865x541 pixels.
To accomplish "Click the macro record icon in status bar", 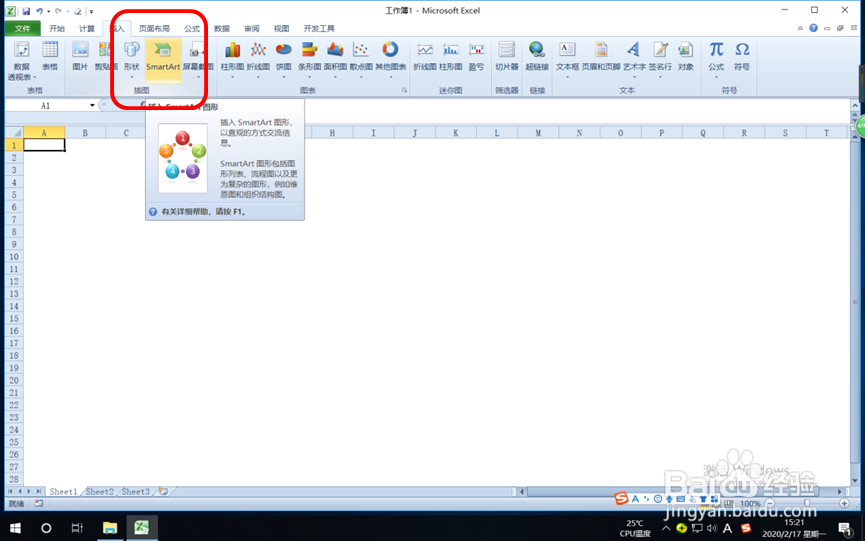I will (x=39, y=503).
